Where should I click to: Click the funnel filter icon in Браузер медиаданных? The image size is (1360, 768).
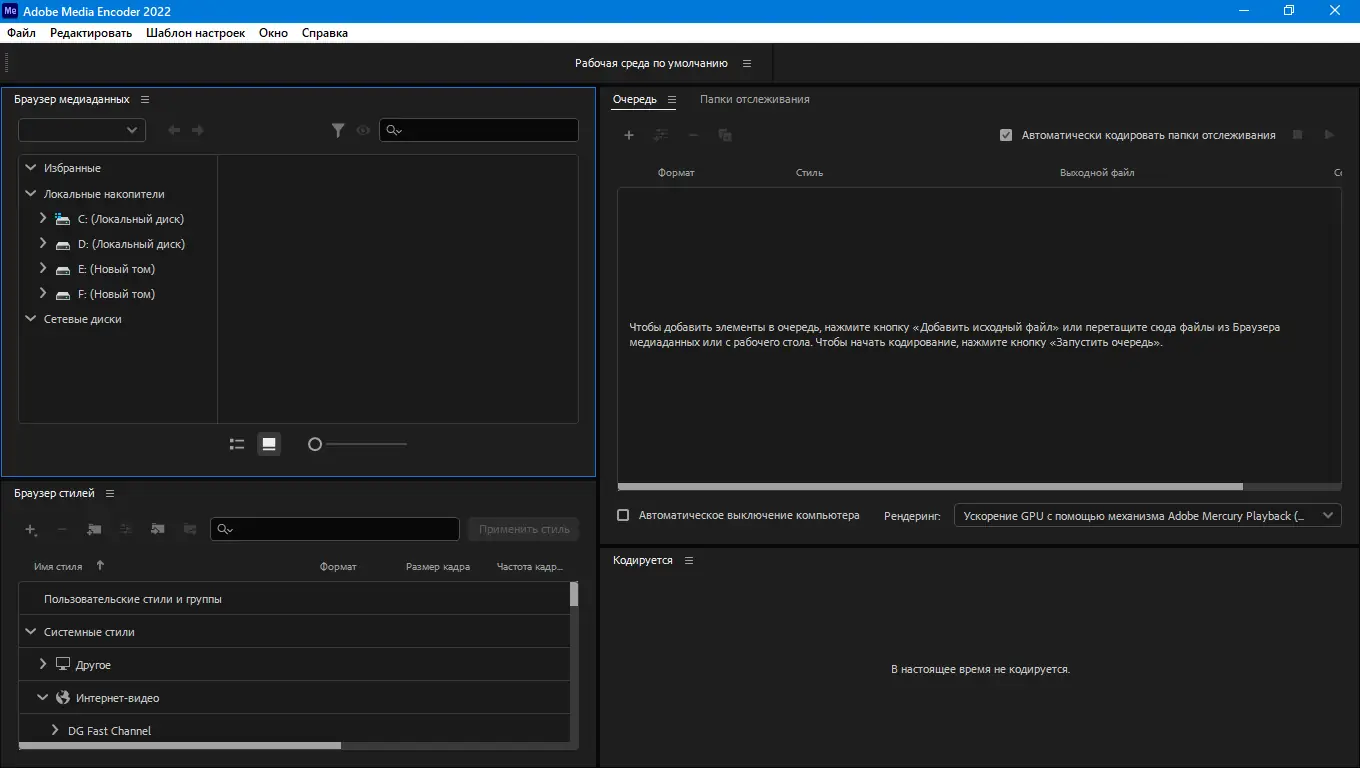(x=338, y=130)
